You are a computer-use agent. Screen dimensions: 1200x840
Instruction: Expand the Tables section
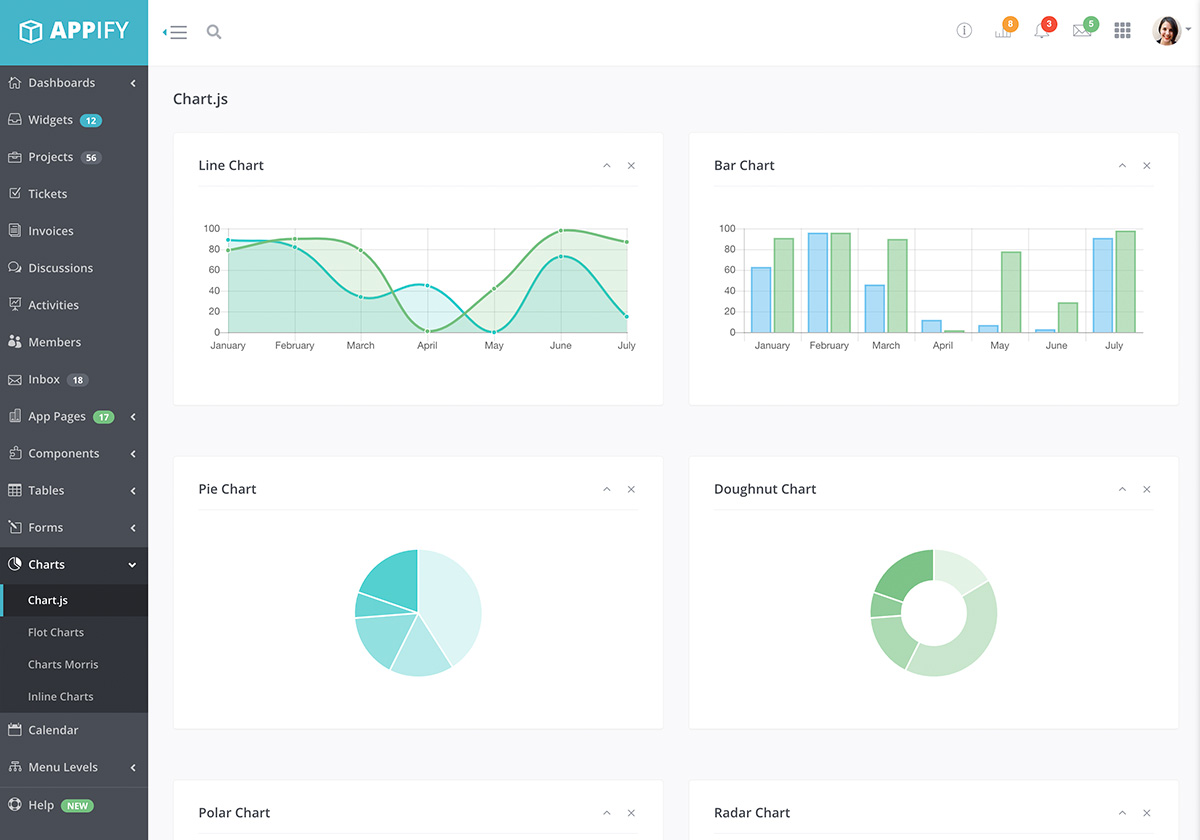coord(50,490)
